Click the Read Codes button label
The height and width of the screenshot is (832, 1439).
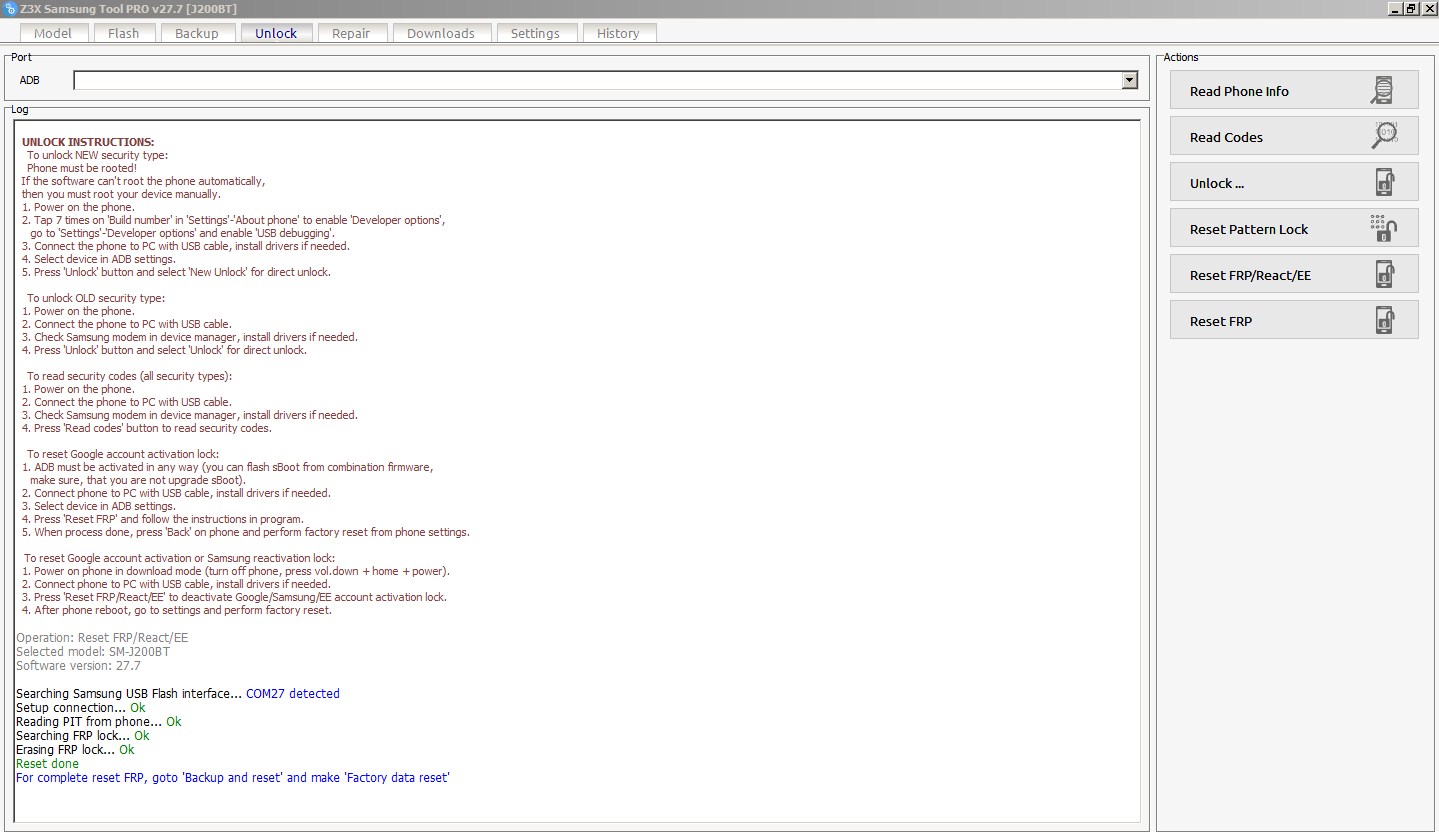[1226, 137]
